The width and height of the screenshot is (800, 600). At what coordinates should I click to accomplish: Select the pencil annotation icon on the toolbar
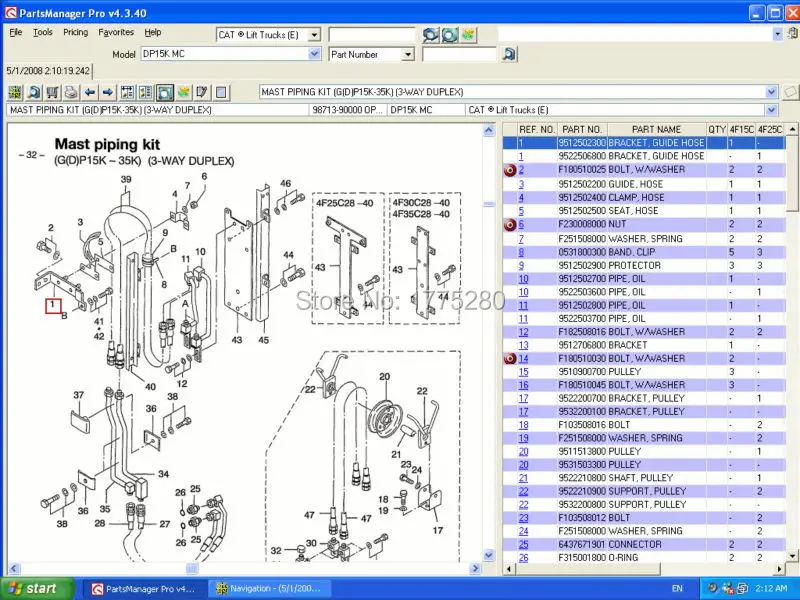202,91
